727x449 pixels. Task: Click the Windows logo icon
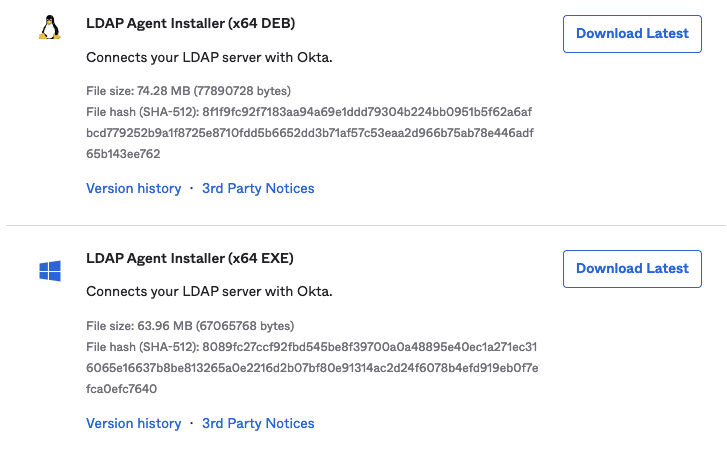[x=49, y=271]
